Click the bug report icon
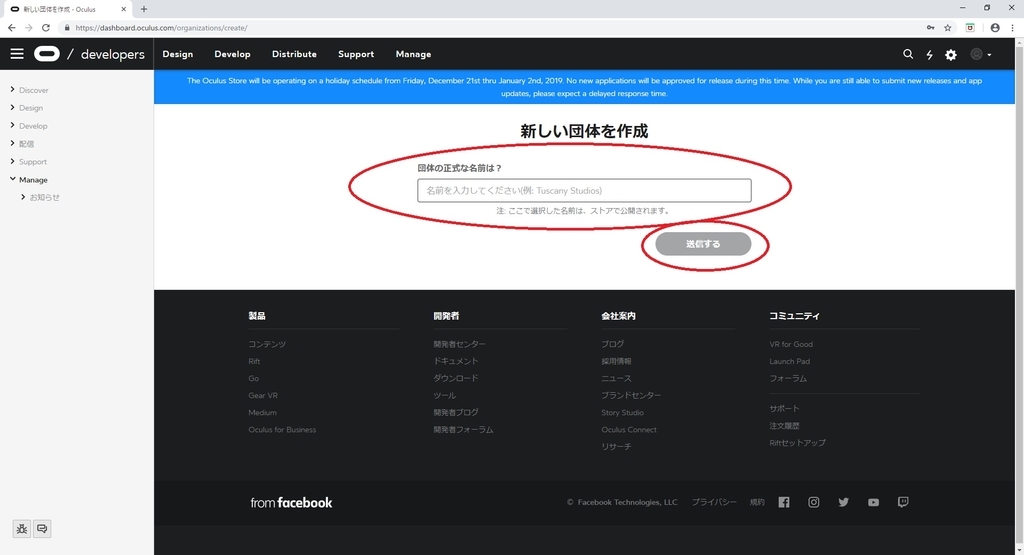The image size is (1024, 555). coord(22,529)
